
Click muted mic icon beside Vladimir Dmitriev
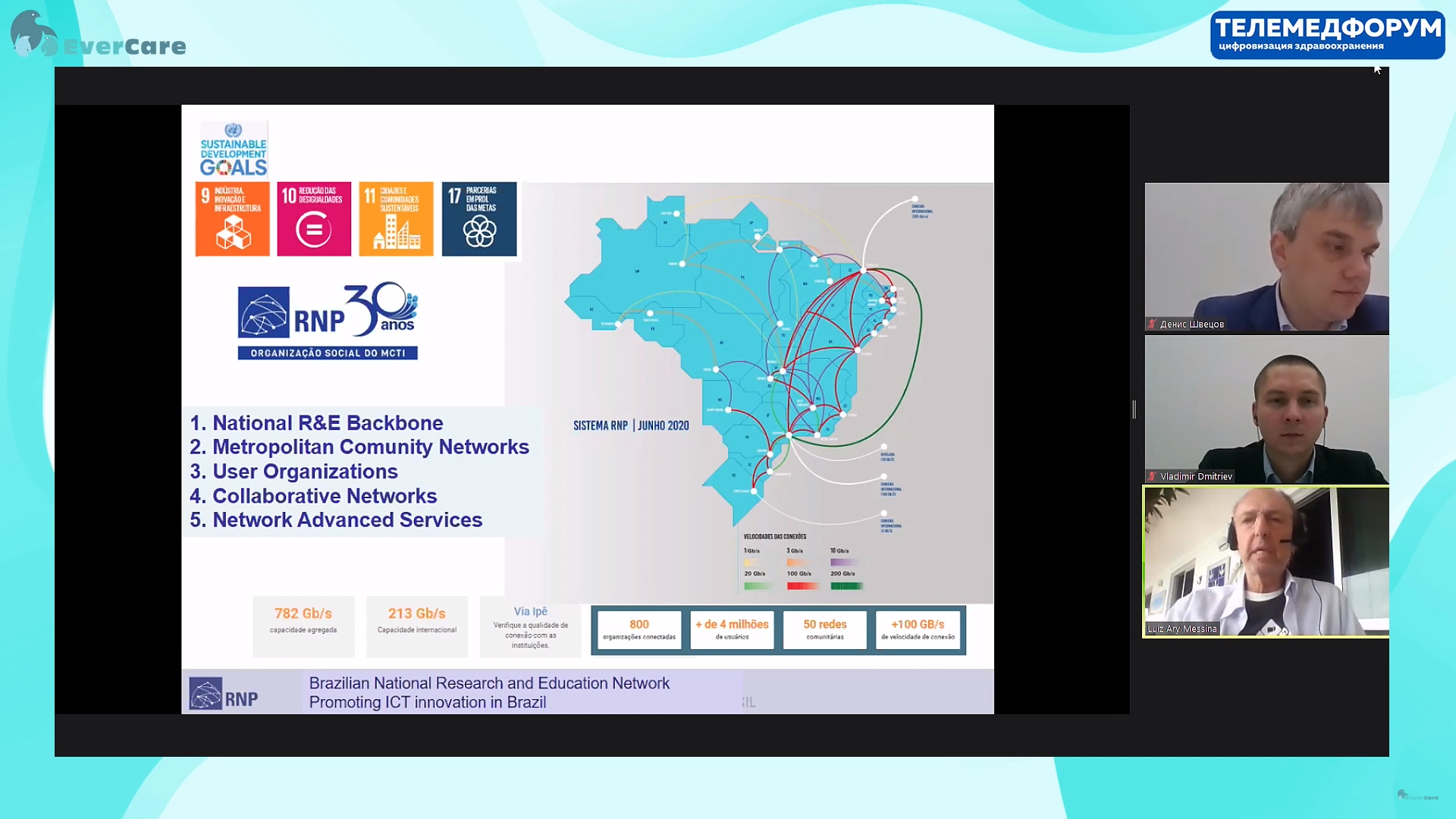(x=1152, y=477)
